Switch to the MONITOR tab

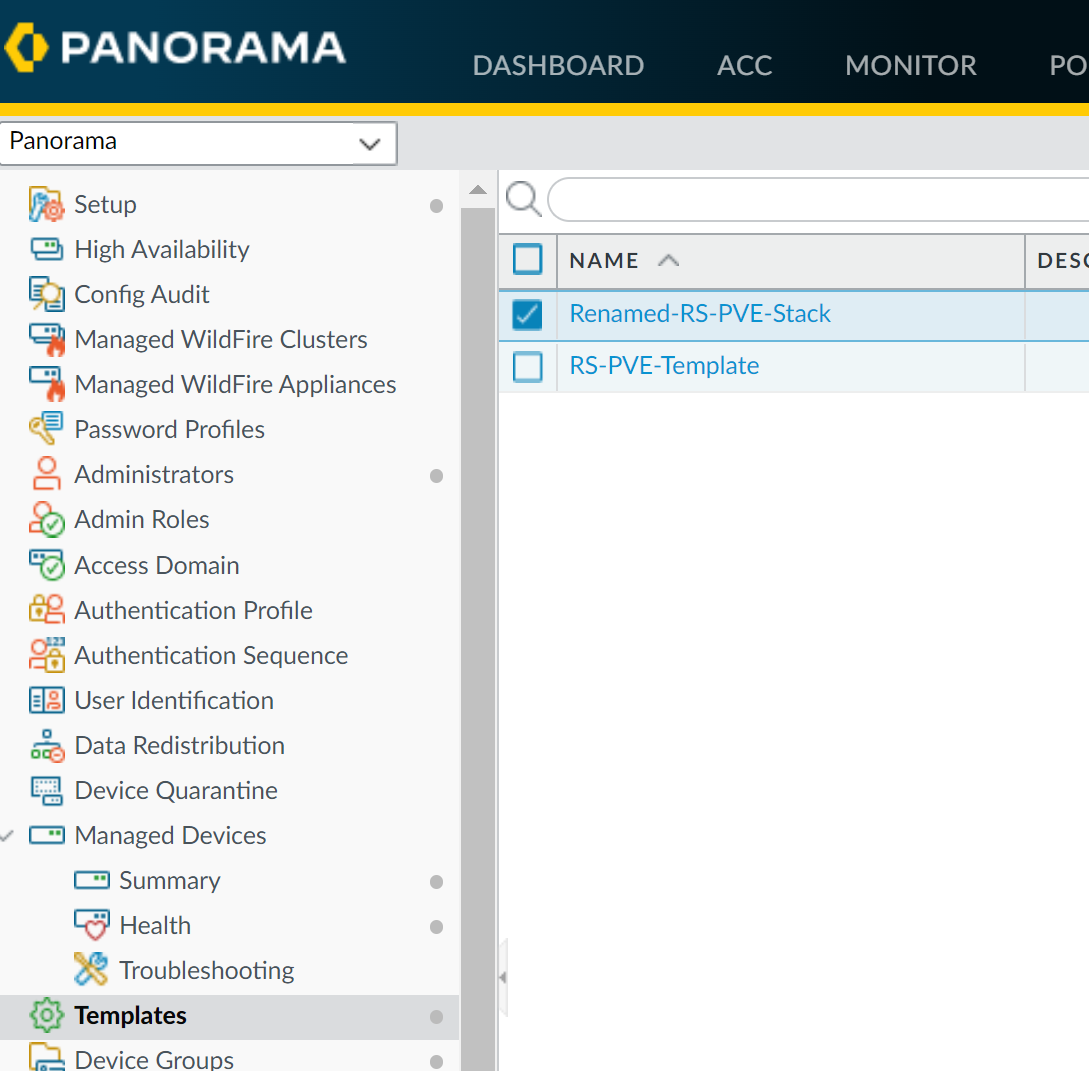910,66
